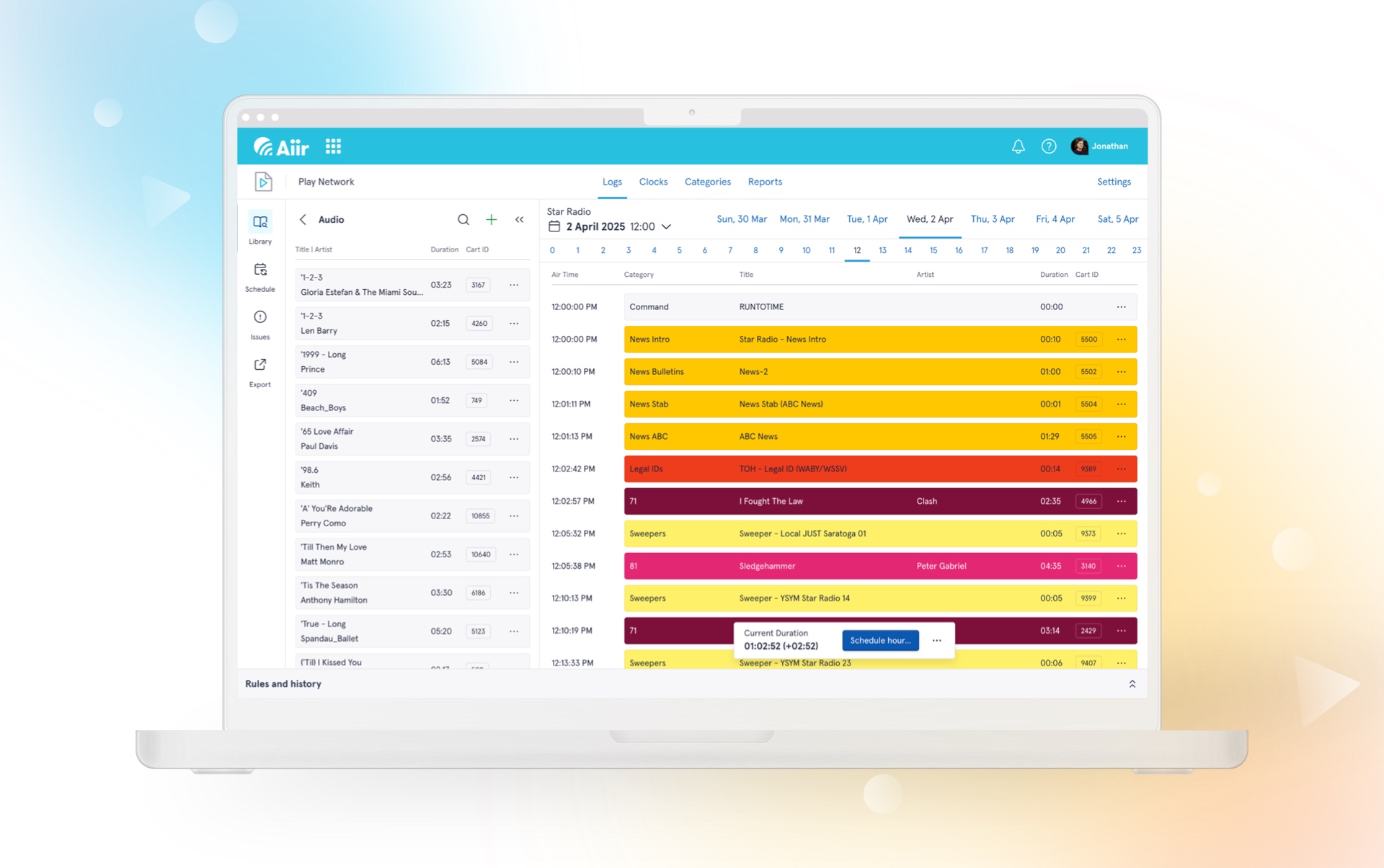This screenshot has width=1384, height=868.
Task: Open options for RUNTOTIME command row
Action: point(1122,306)
